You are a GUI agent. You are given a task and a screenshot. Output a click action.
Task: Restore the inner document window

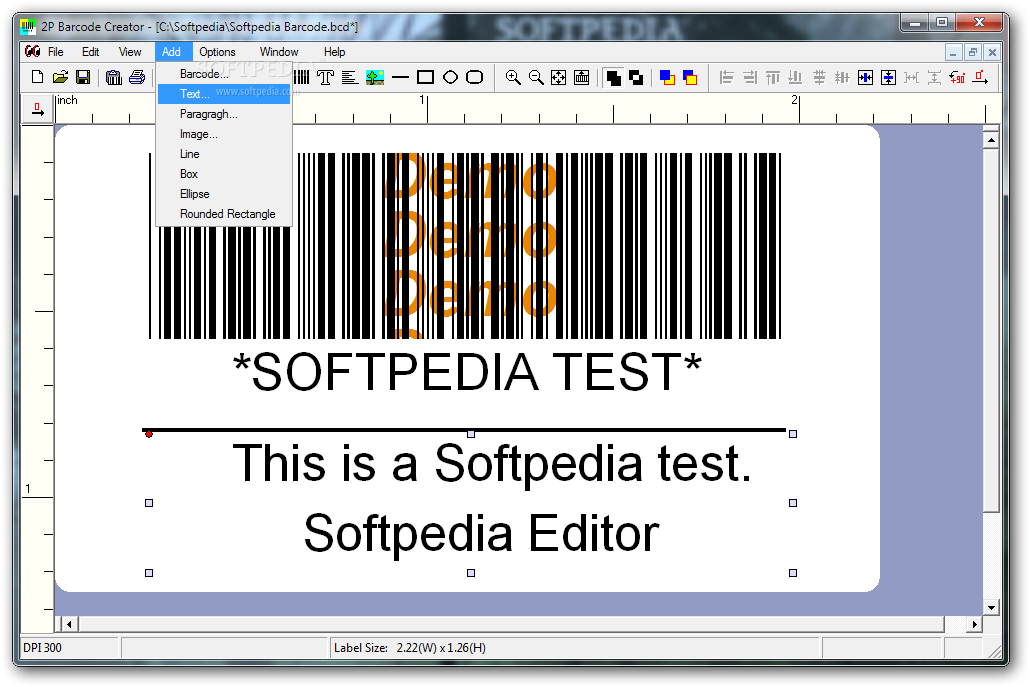pyautogui.click(x=973, y=53)
